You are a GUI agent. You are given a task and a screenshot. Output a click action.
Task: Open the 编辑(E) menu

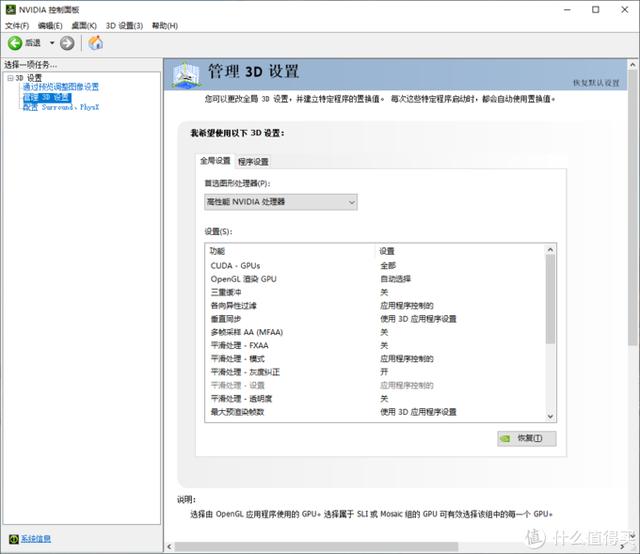pos(50,26)
